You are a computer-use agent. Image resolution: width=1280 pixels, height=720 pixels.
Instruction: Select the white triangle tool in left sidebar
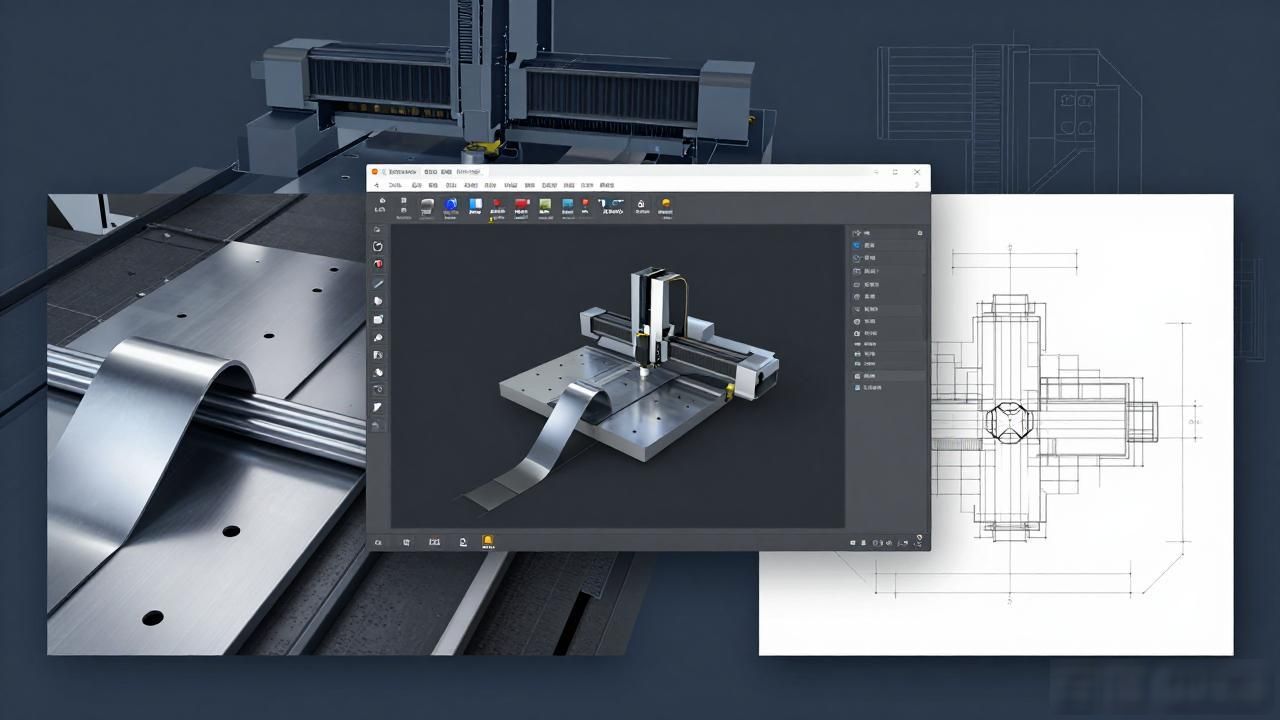pyautogui.click(x=377, y=408)
